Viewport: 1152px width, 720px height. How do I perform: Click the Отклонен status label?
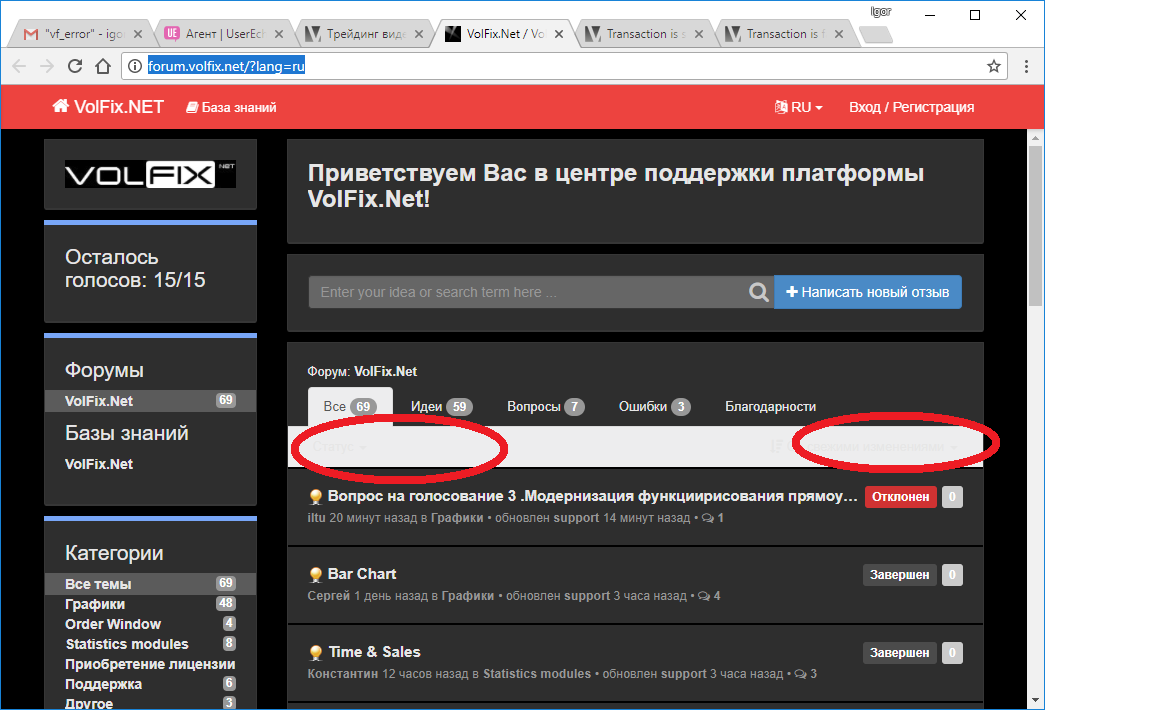[x=901, y=497]
